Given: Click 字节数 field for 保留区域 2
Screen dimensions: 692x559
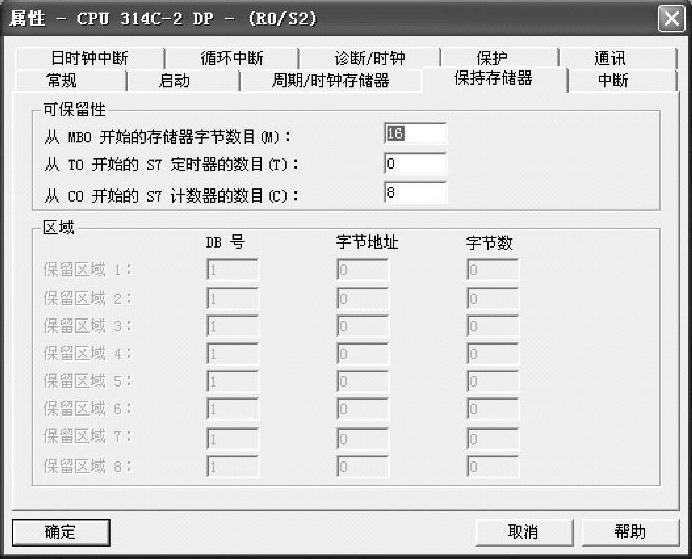Looking at the screenshot, I should 493,299.
